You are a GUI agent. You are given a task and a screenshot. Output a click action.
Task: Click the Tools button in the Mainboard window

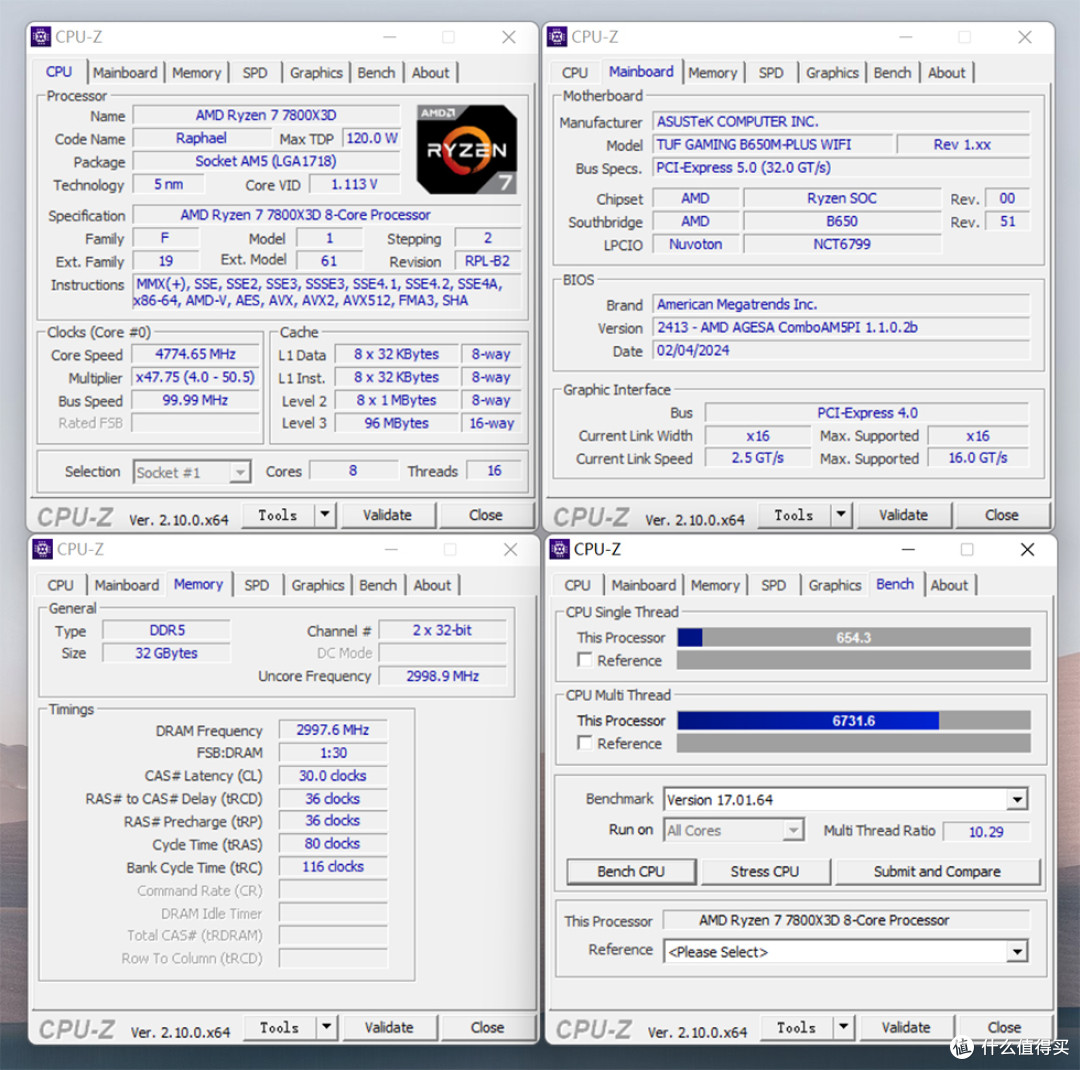tap(794, 515)
